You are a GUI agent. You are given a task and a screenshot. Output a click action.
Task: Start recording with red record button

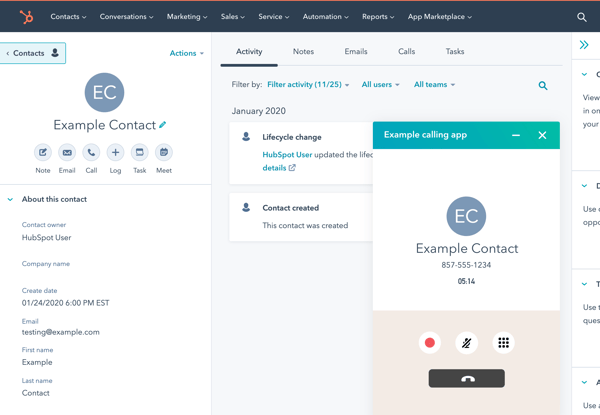tap(430, 342)
